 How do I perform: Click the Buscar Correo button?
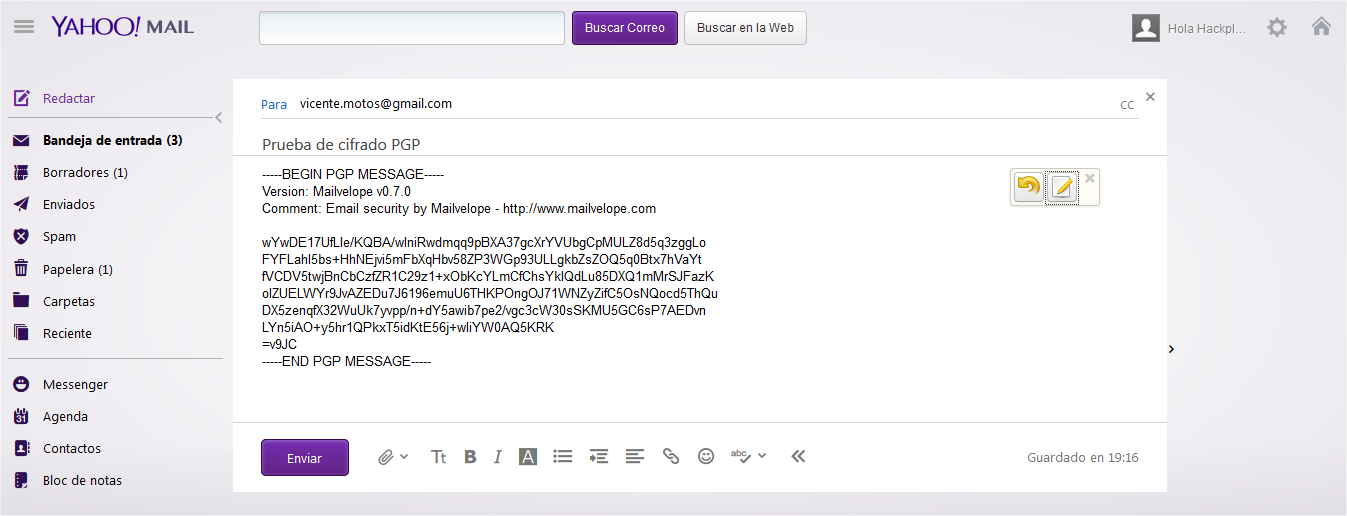tap(625, 28)
